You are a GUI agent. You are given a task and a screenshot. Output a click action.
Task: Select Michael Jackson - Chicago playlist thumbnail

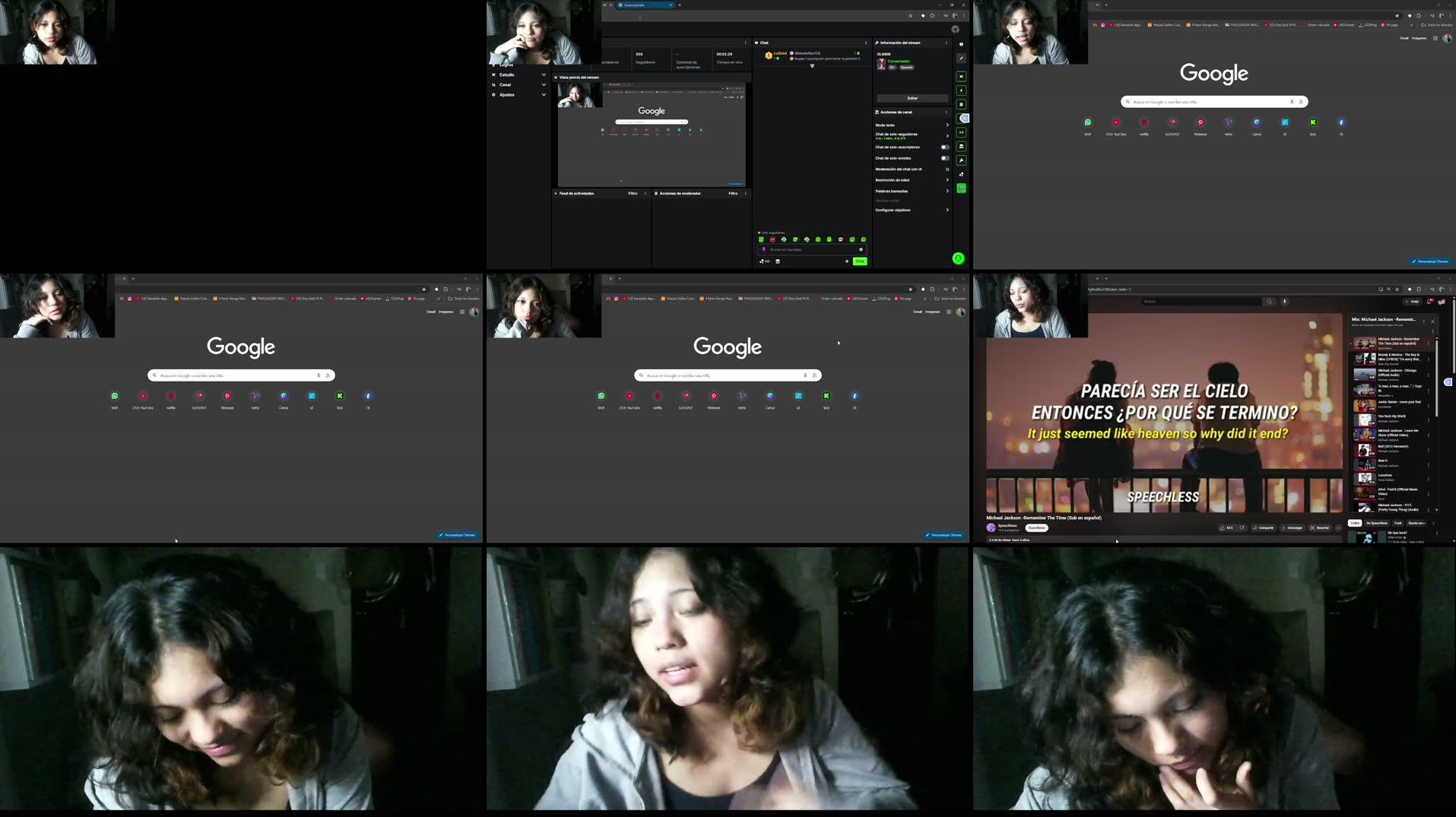[x=1365, y=373]
